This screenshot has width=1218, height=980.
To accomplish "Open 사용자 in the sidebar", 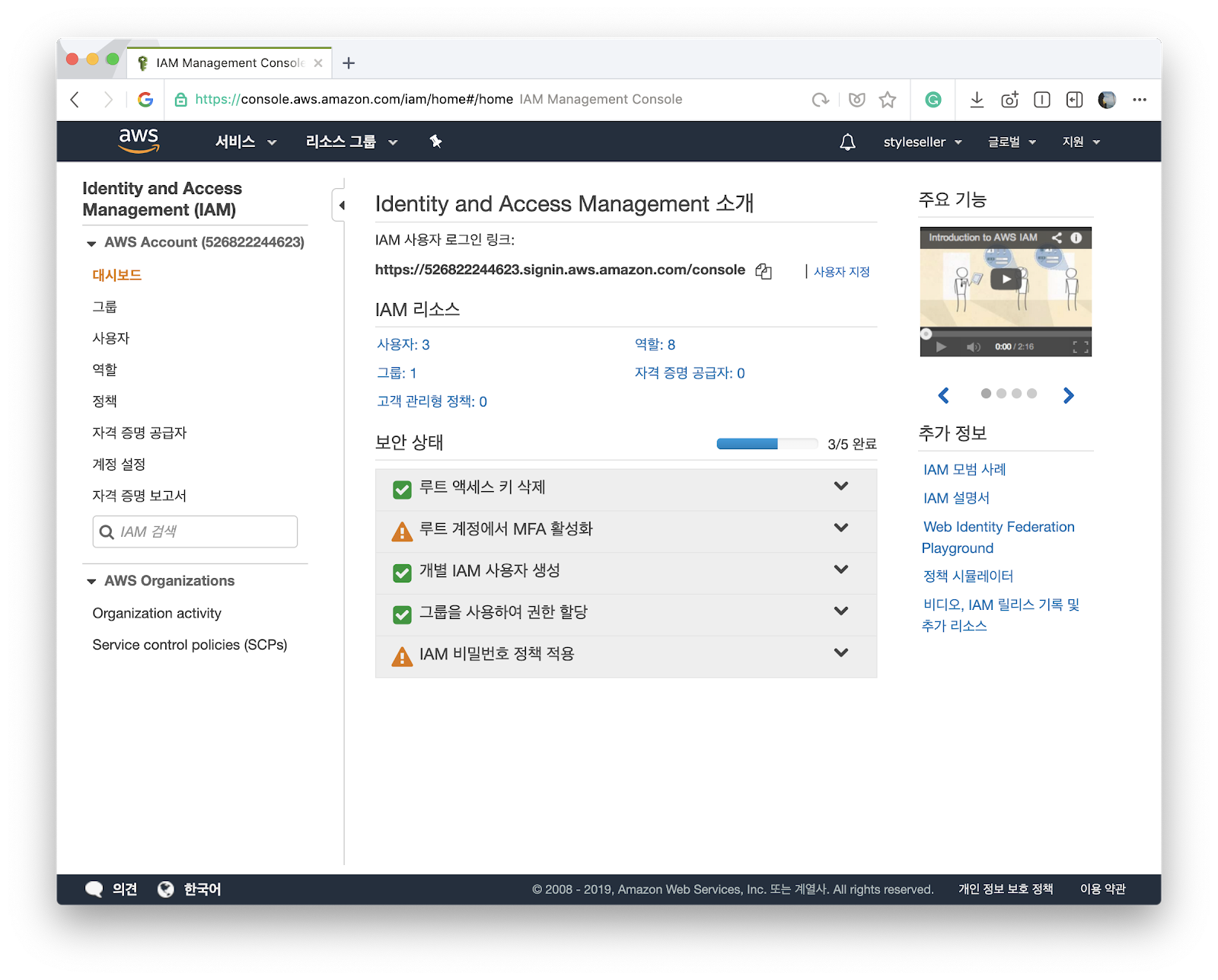I will tap(111, 339).
